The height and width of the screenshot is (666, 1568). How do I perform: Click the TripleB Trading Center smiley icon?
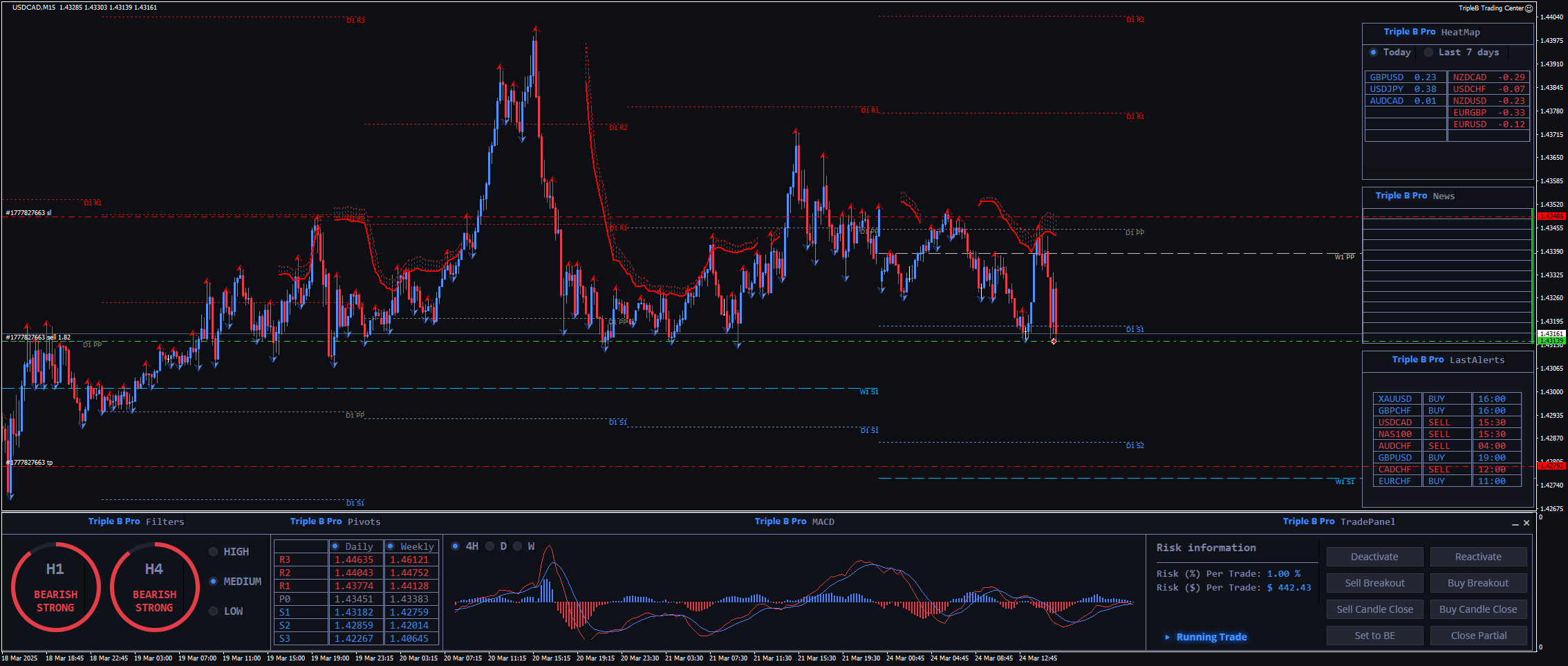1529,8
